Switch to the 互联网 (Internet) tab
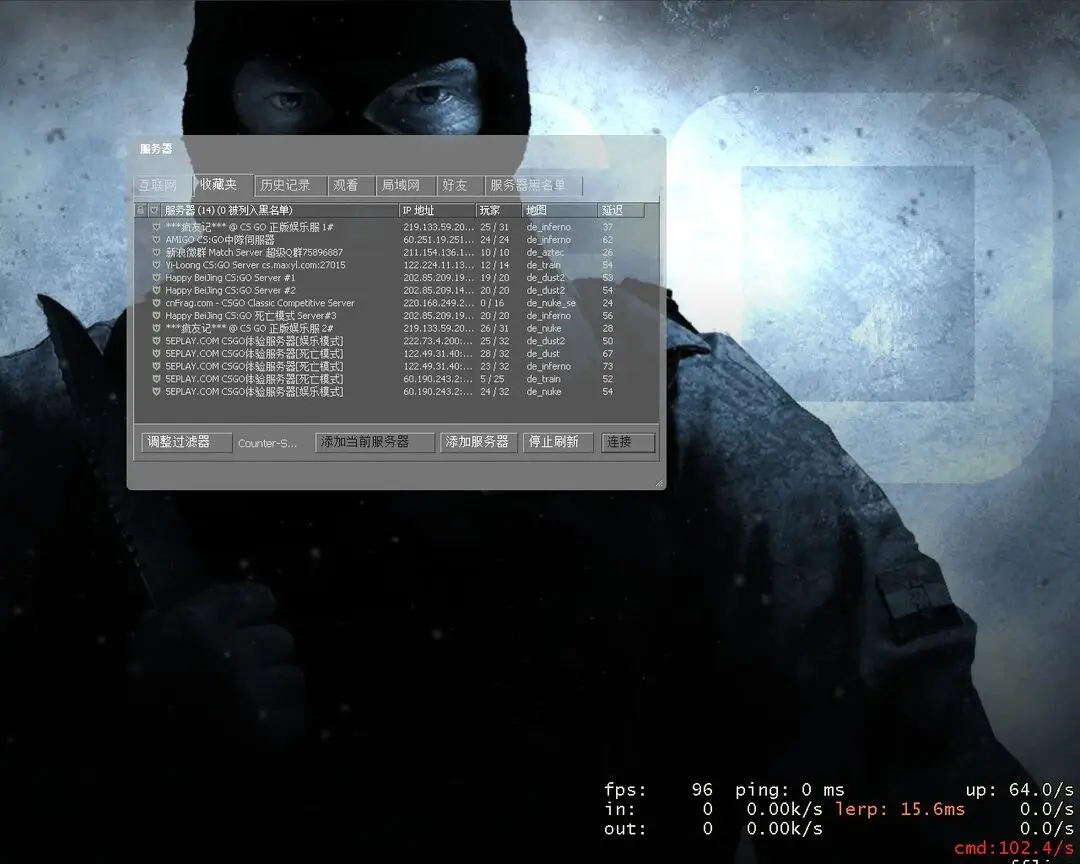Screen dimensions: 1080x864 (158, 186)
